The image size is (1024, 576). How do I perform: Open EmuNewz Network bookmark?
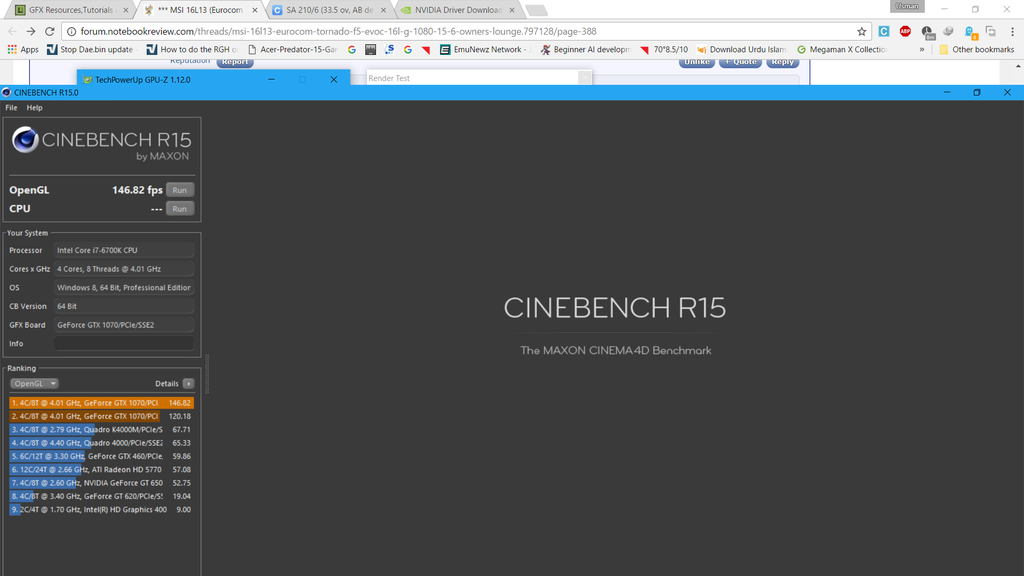click(483, 50)
